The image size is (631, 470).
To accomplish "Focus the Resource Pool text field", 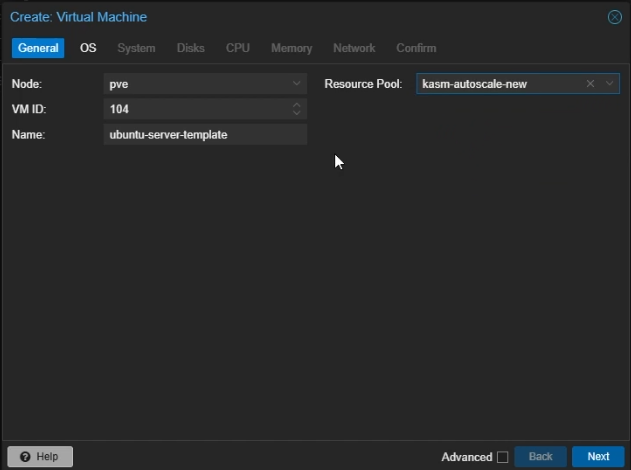I will 497,84.
